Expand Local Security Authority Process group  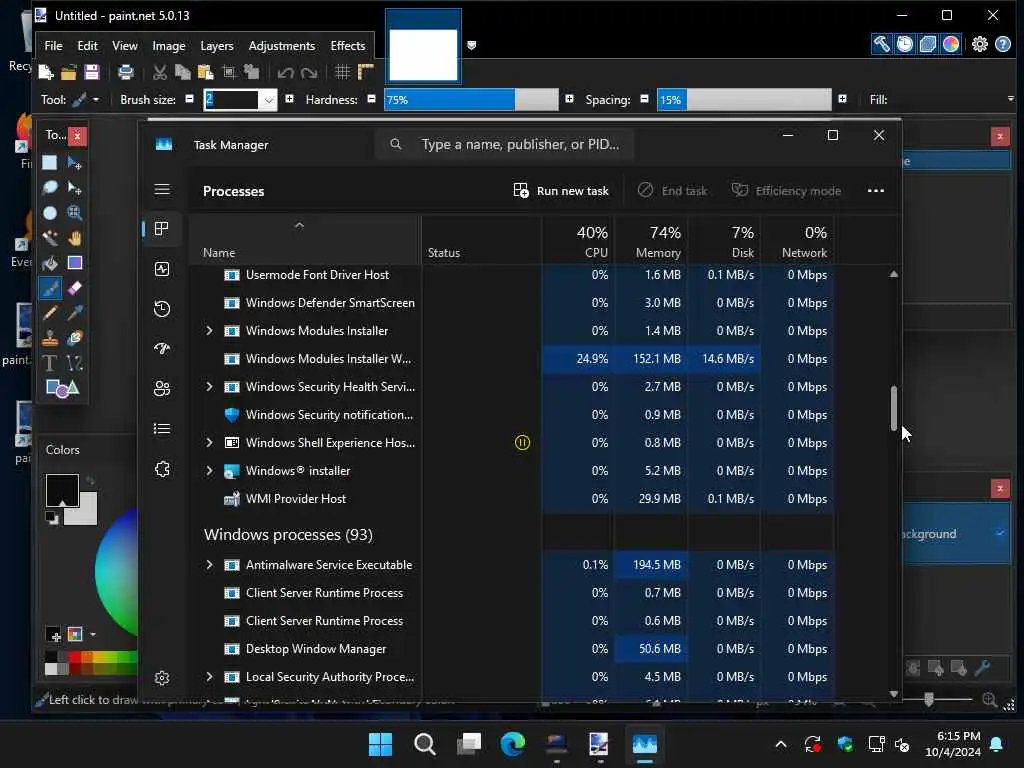tap(209, 677)
